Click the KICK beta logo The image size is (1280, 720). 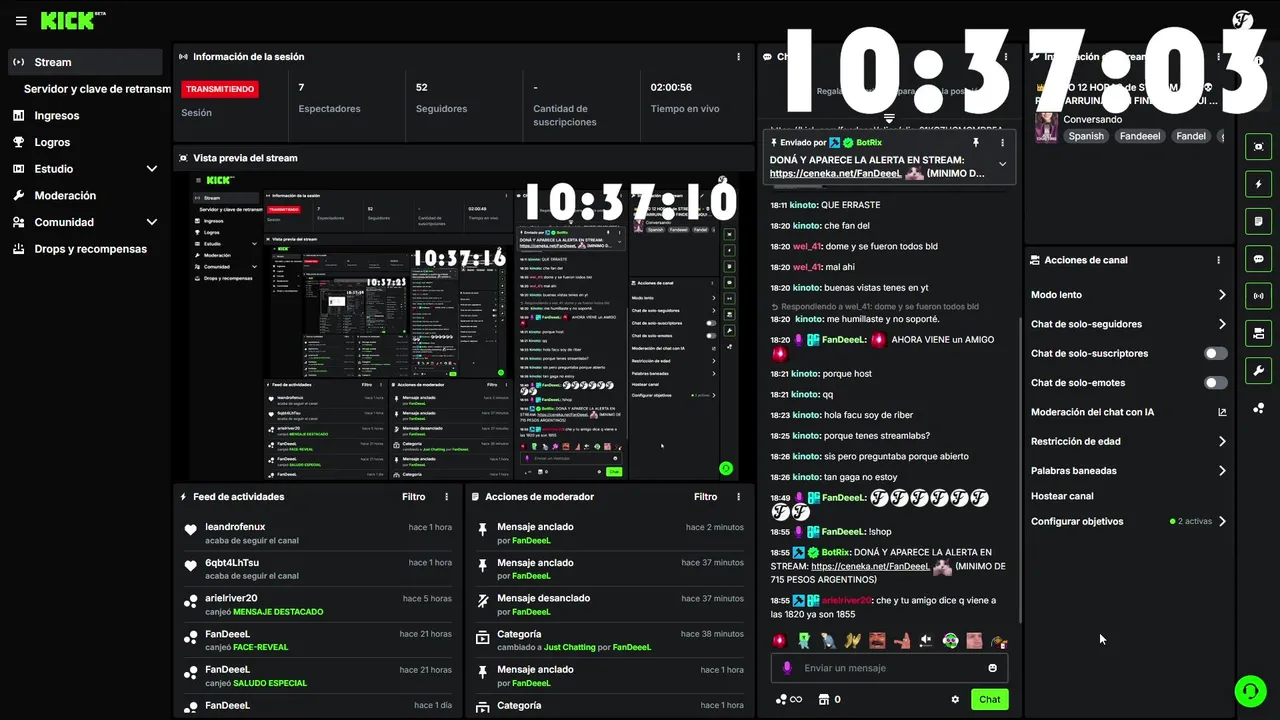73,20
